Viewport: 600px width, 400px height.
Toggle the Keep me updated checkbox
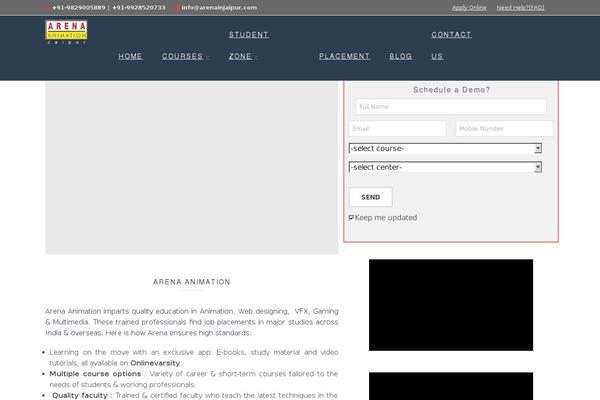tap(351, 217)
